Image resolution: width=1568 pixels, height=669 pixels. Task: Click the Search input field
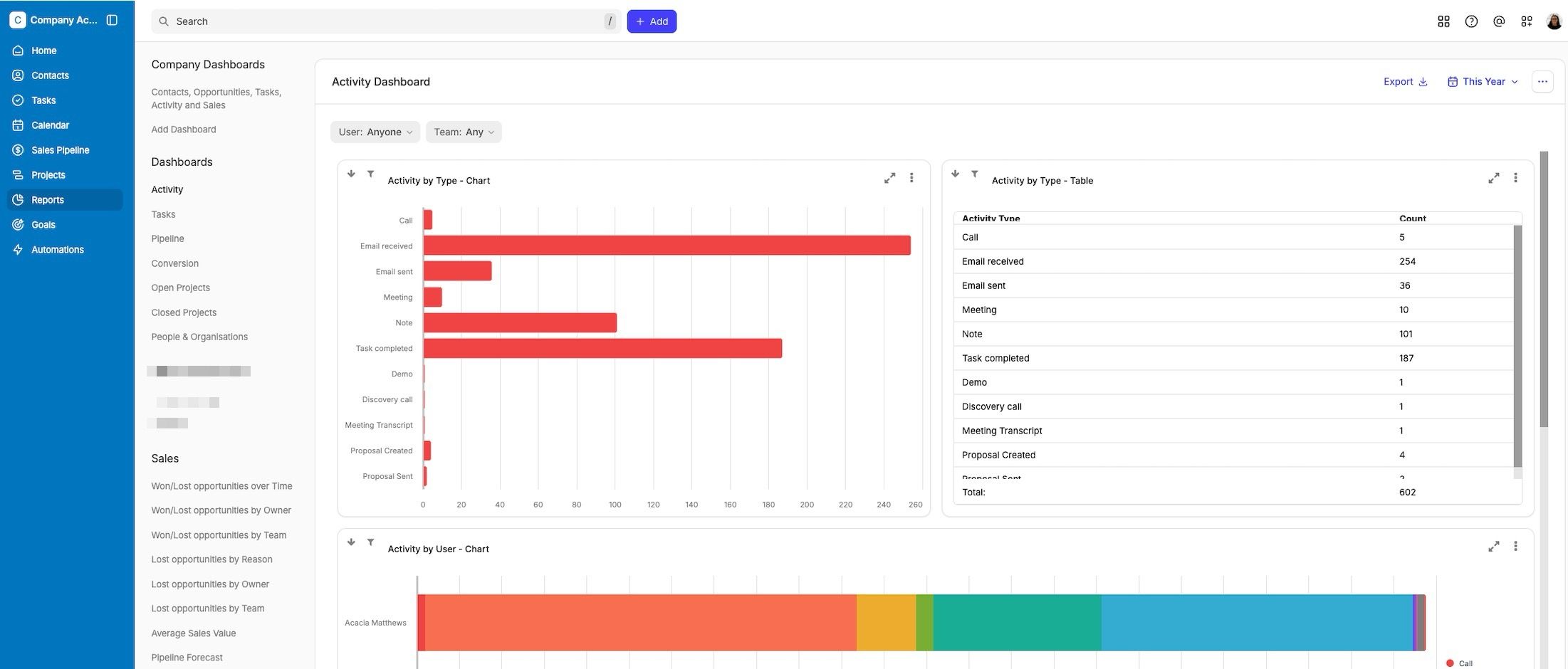pyautogui.click(x=386, y=21)
